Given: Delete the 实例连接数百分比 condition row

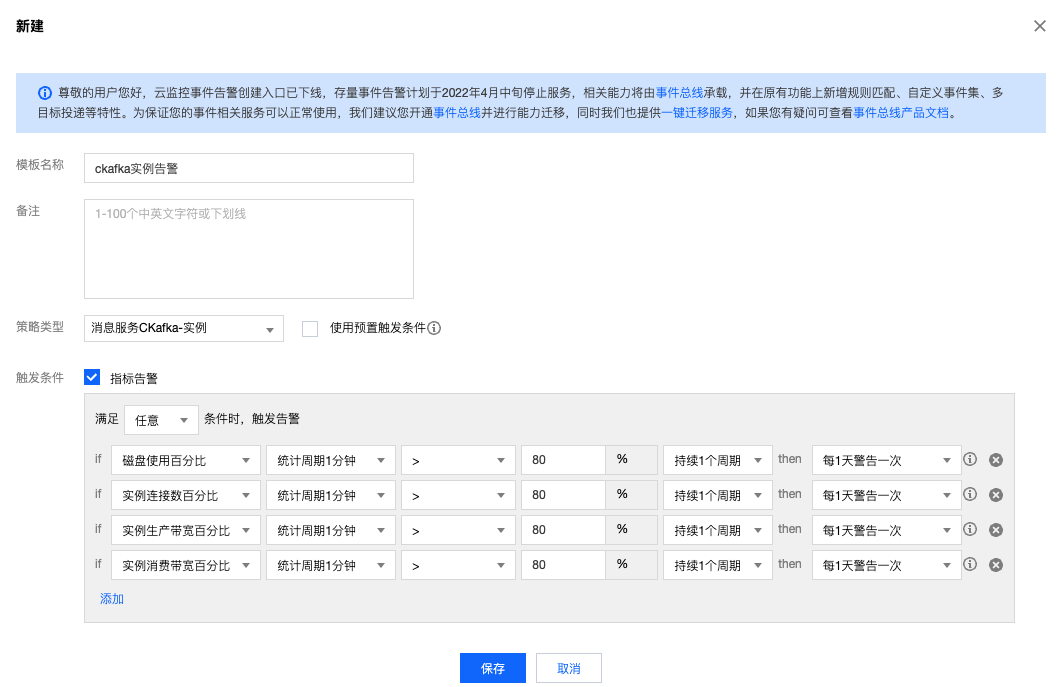Looking at the screenshot, I should 995,495.
